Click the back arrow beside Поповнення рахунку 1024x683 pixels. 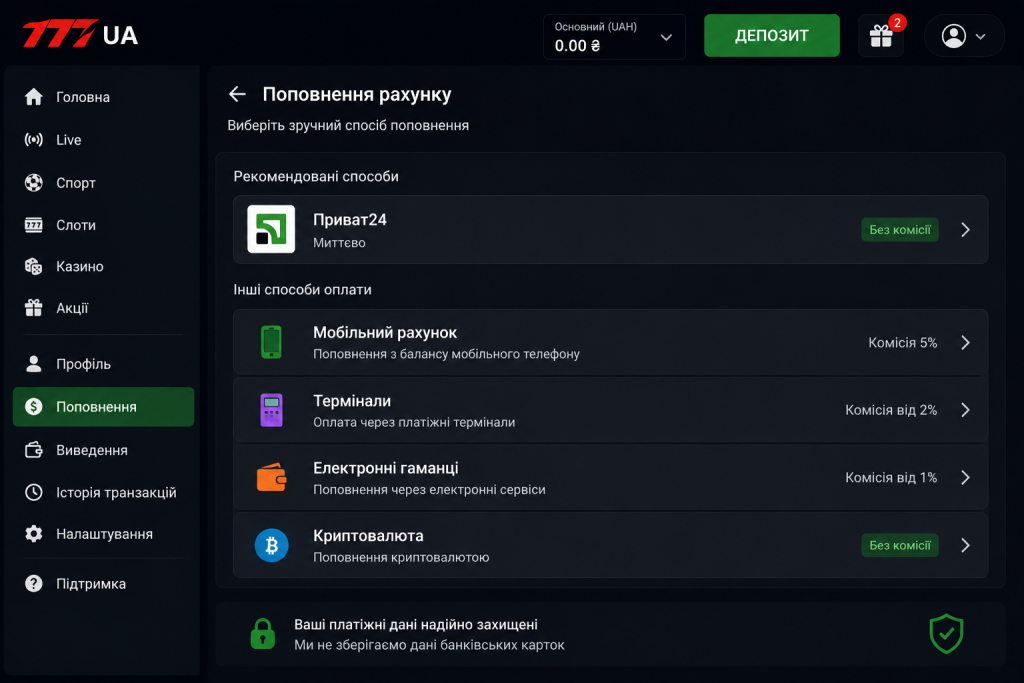coord(237,94)
